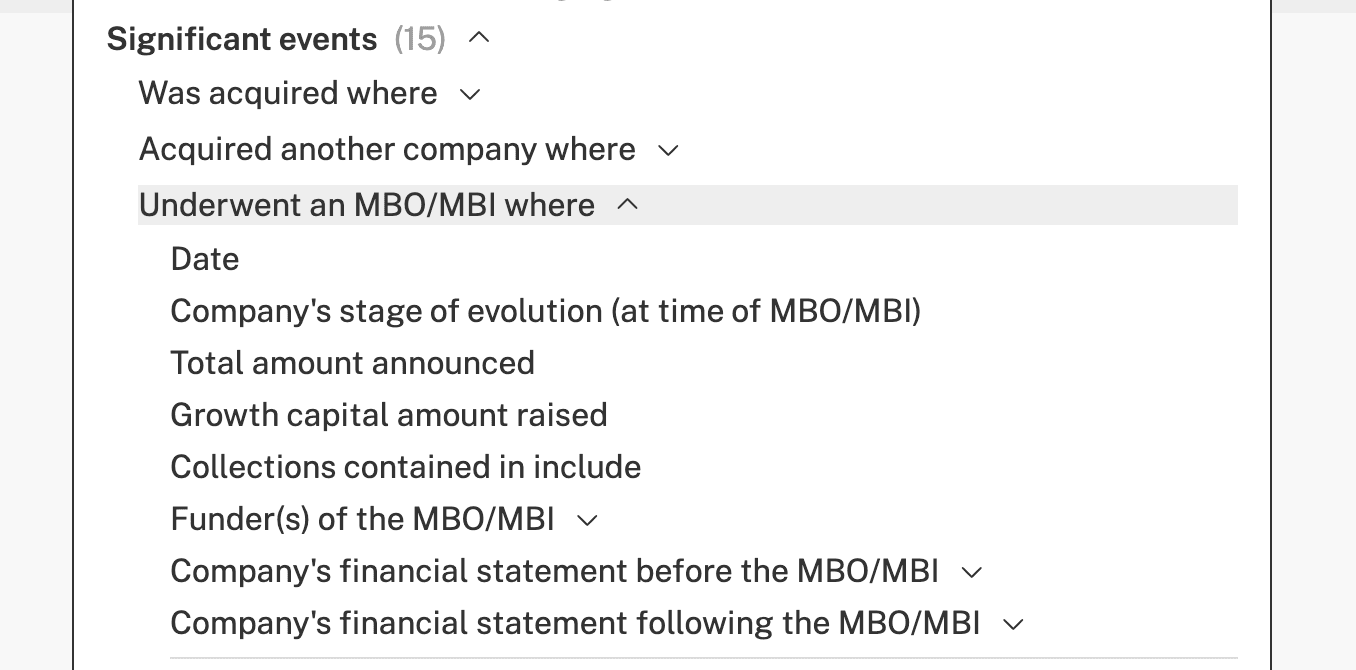1356x670 pixels.
Task: Expand chevron next to Funder(s) of the MBO/MBI
Action: click(588, 521)
